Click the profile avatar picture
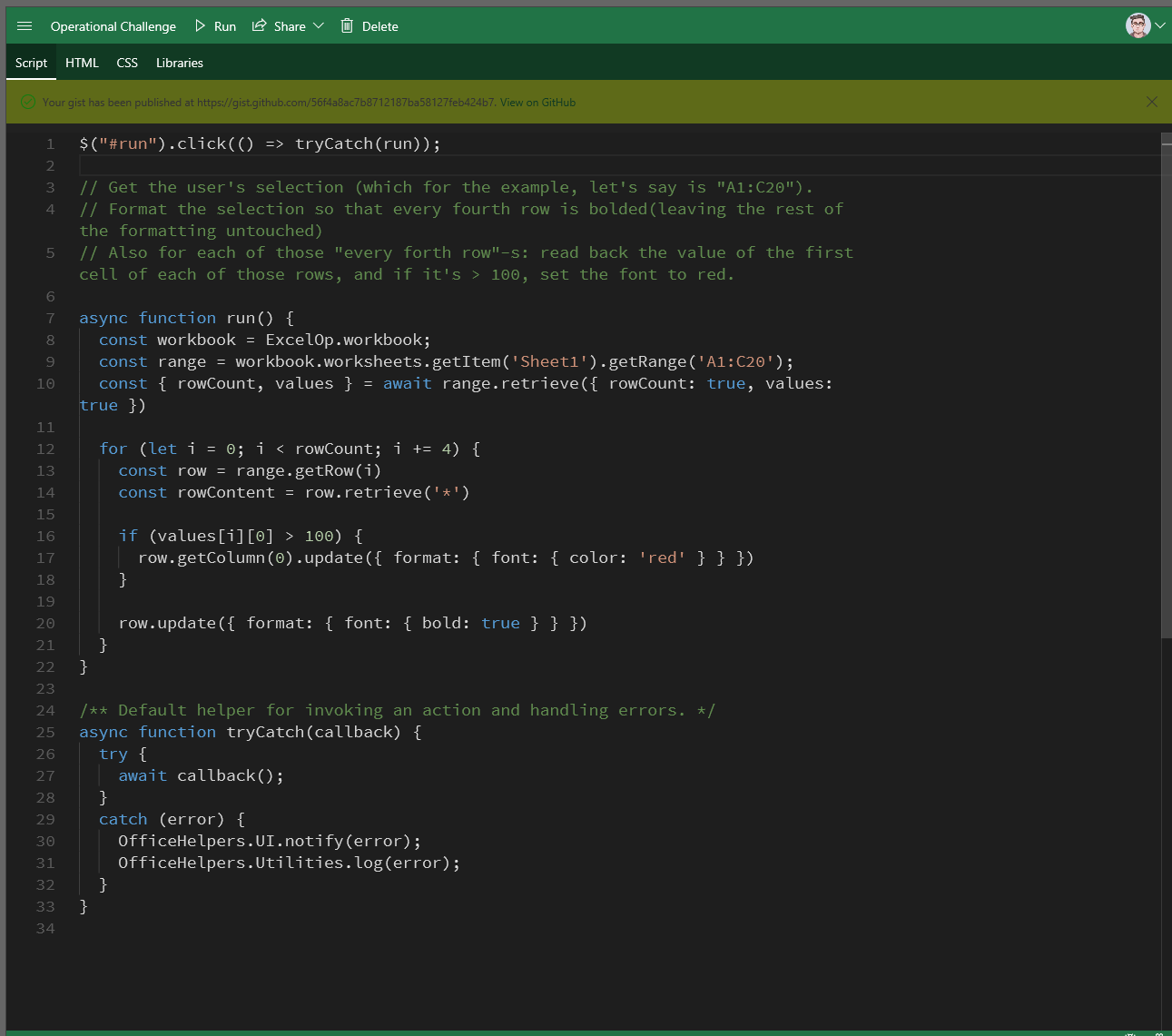1172x1036 pixels. pos(1137,25)
